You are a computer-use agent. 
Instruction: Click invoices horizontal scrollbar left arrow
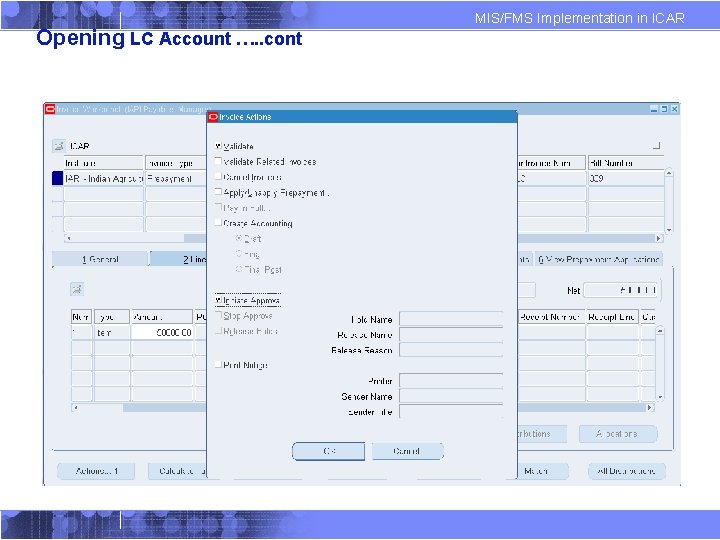click(68, 238)
